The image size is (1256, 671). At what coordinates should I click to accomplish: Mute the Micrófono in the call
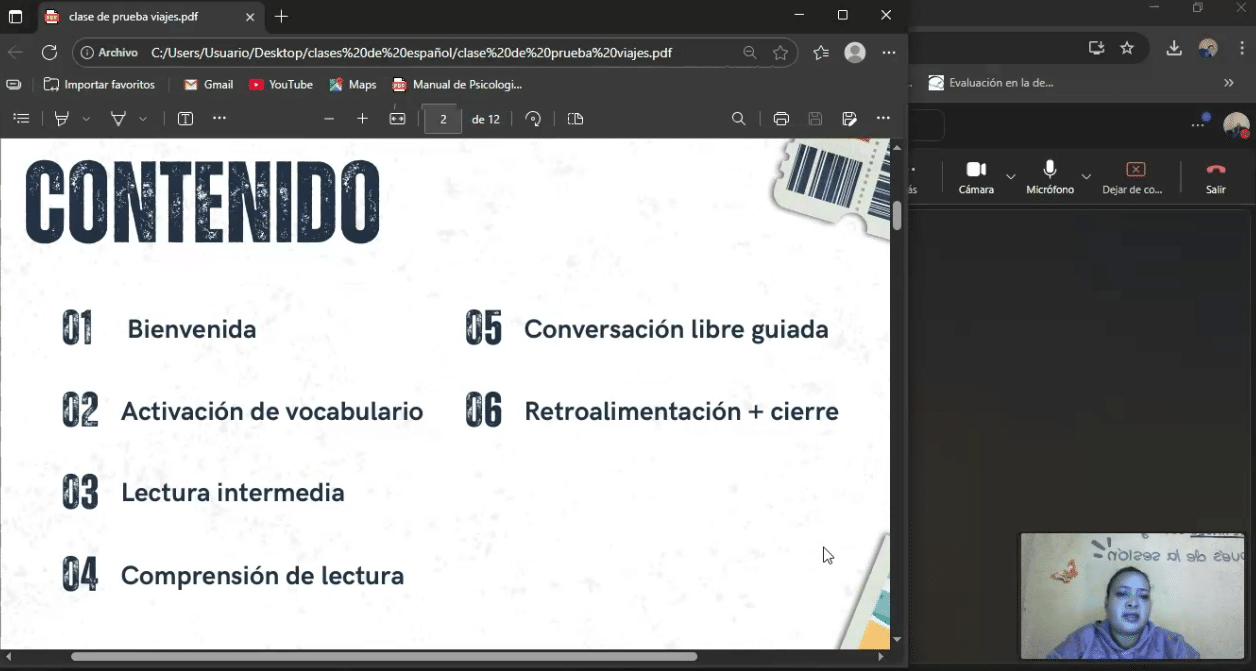(1049, 176)
